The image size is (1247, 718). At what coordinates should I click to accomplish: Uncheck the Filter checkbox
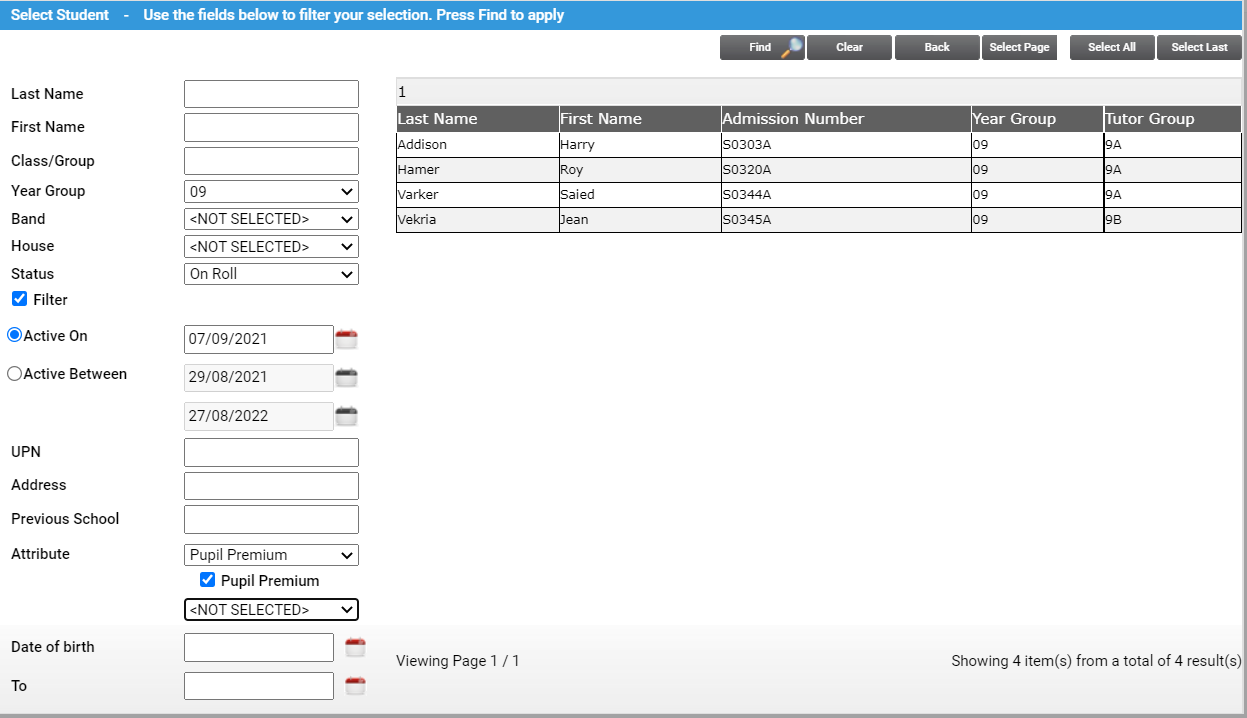(x=18, y=298)
